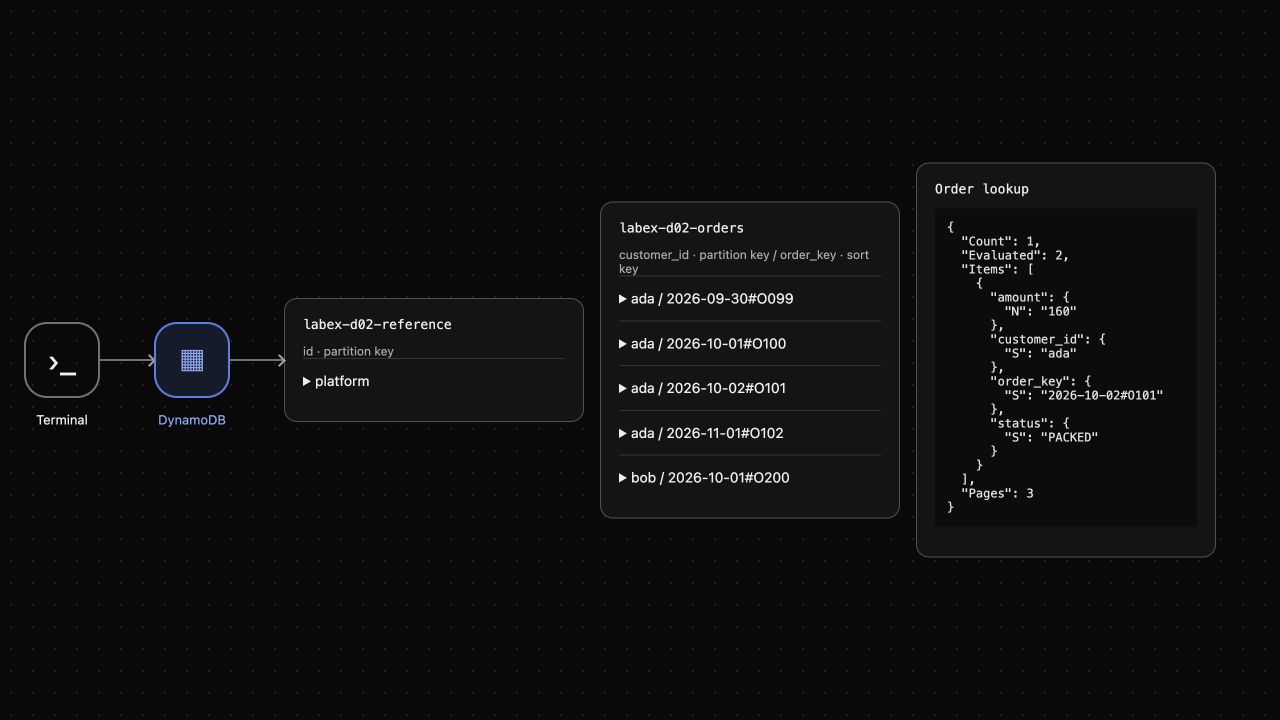Viewport: 1280px width, 720px height.
Task: Click the amount value "160" in JSON
Action: point(1058,311)
